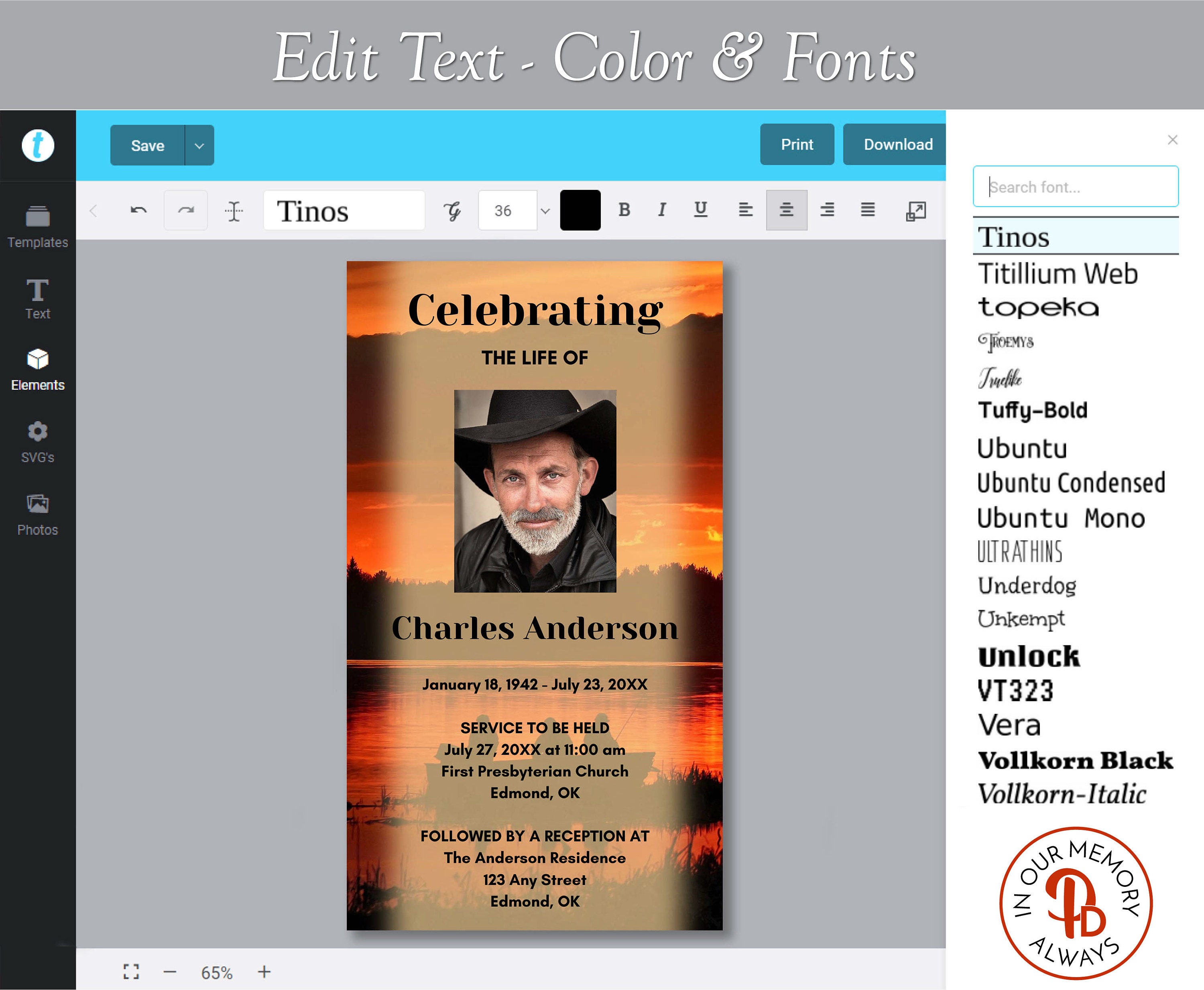Select the 'Charles Anderson' text on card
Image resolution: width=1204 pixels, height=990 pixels.
(535, 628)
